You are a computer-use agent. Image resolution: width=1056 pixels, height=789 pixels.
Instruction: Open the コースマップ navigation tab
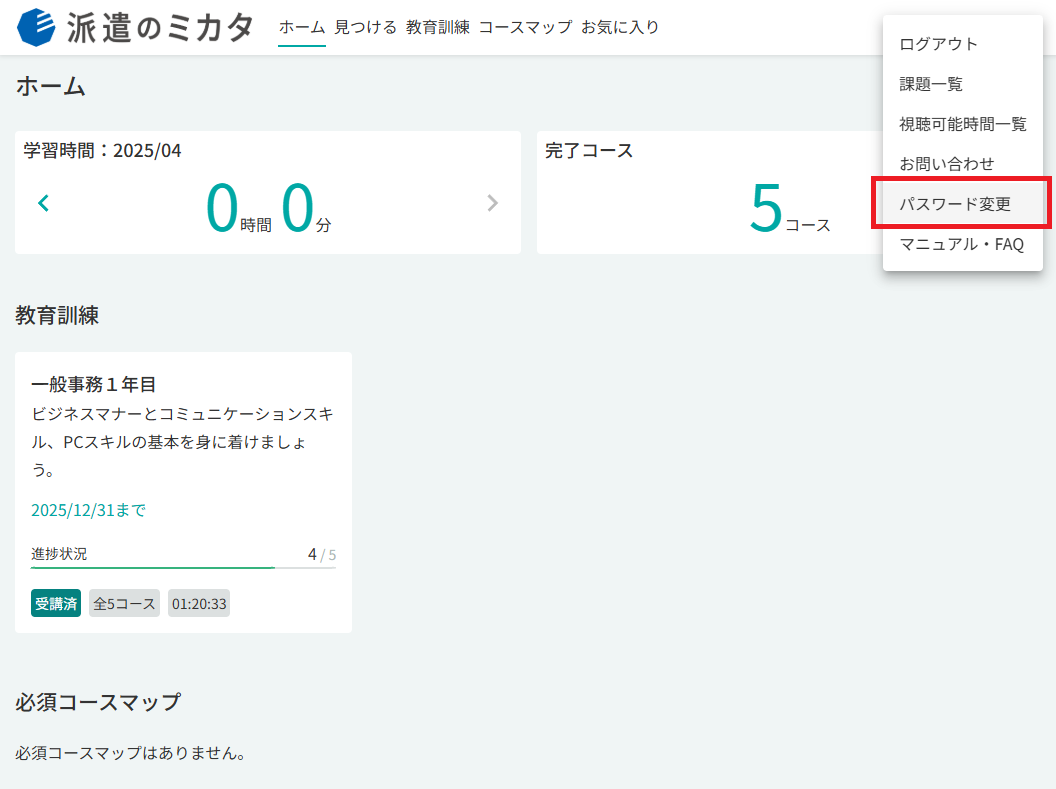(525, 27)
